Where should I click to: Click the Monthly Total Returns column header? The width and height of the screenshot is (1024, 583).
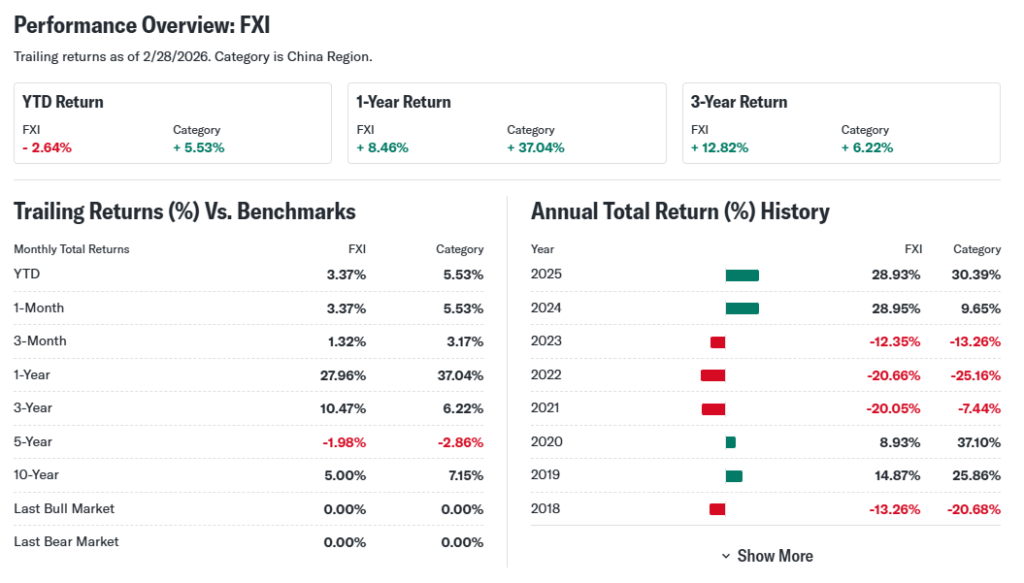72,249
